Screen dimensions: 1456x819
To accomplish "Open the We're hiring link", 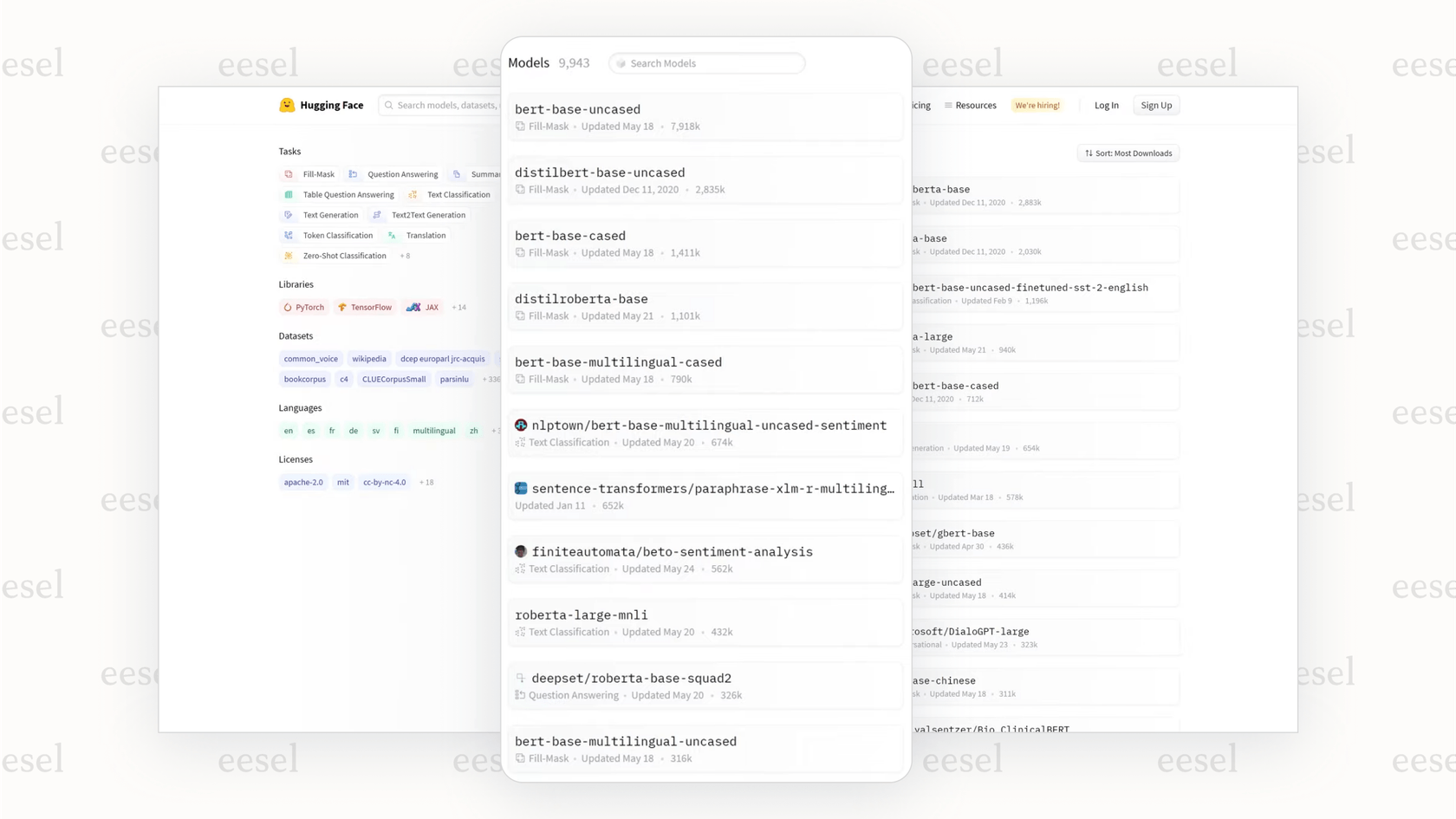I will (x=1037, y=105).
